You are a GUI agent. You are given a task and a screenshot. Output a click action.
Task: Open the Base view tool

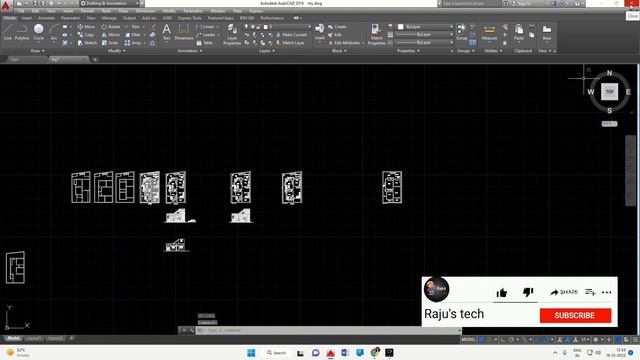click(x=547, y=32)
